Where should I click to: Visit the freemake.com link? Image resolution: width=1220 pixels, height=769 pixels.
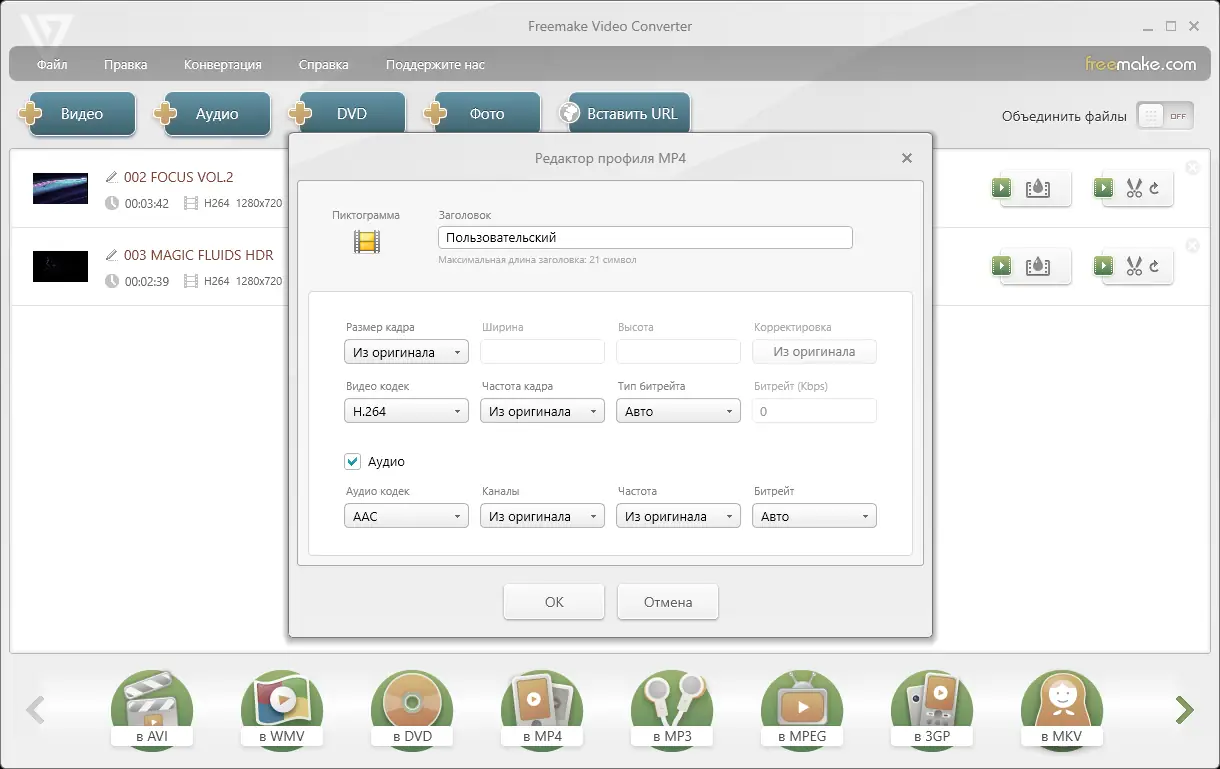[1141, 64]
